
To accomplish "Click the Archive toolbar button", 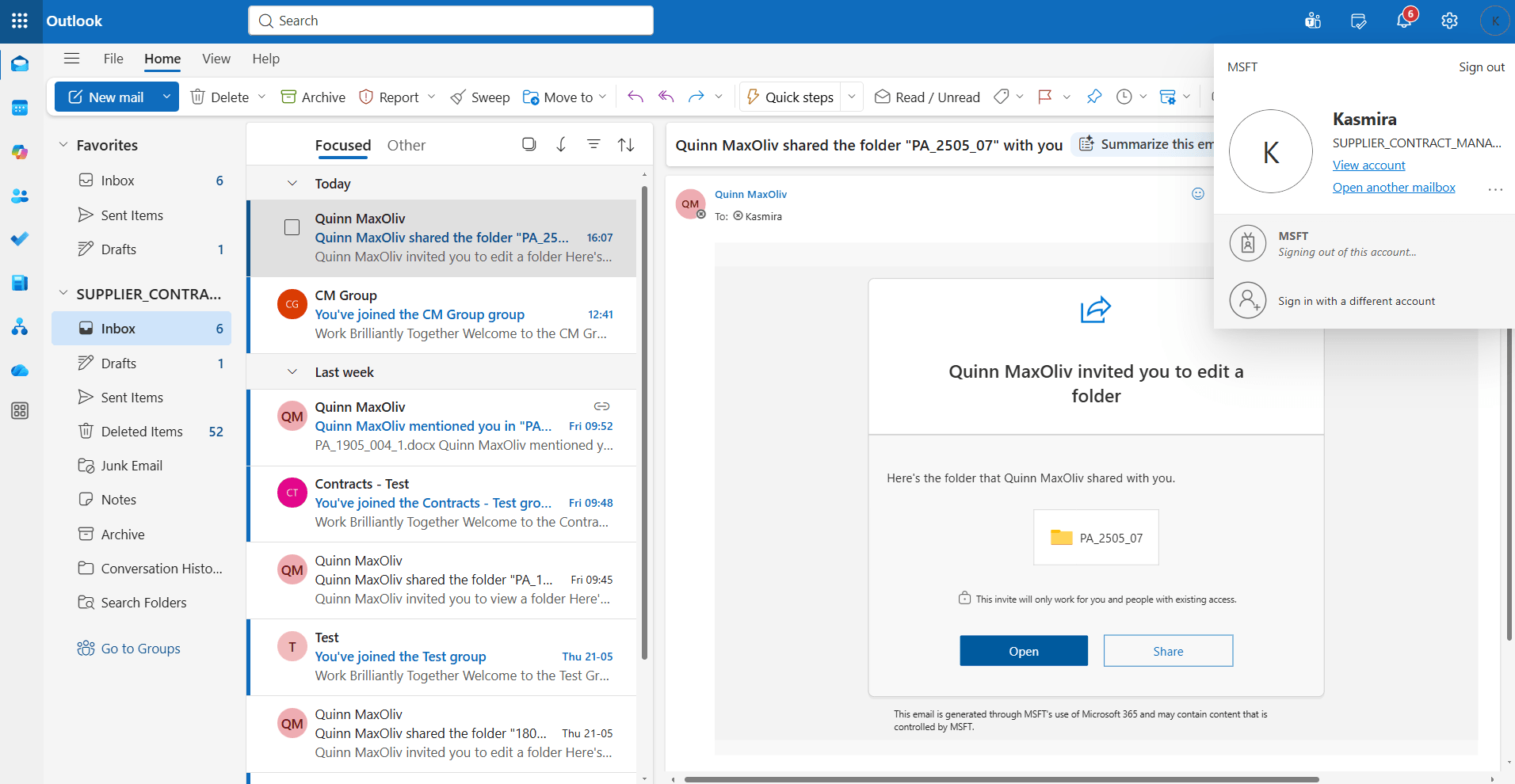I will 314,97.
